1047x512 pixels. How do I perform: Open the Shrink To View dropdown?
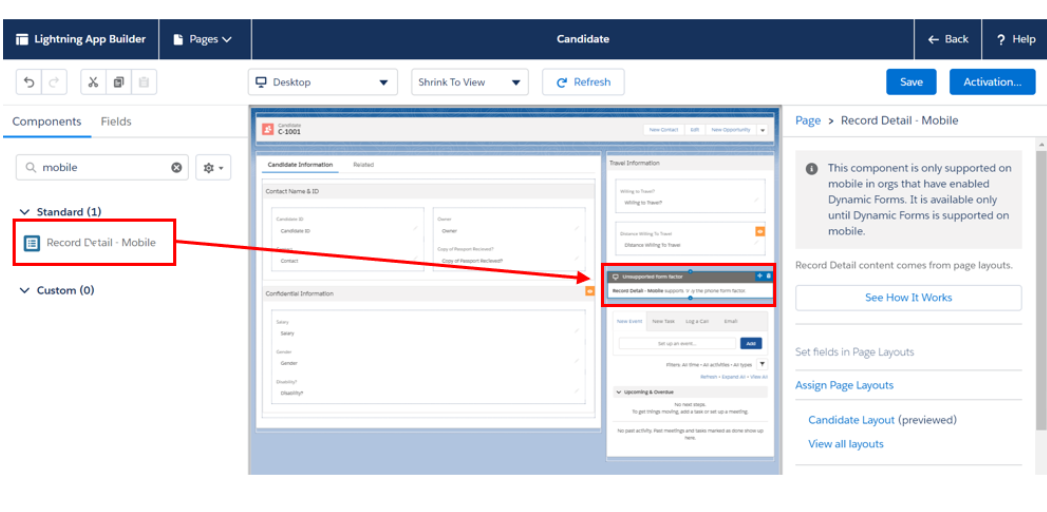(470, 82)
